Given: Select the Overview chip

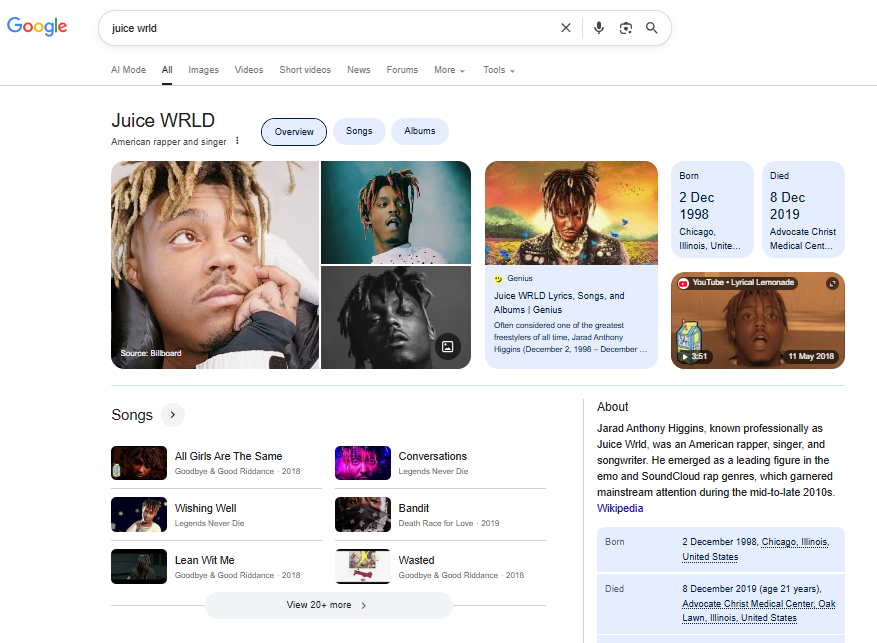Looking at the screenshot, I should coord(294,132).
